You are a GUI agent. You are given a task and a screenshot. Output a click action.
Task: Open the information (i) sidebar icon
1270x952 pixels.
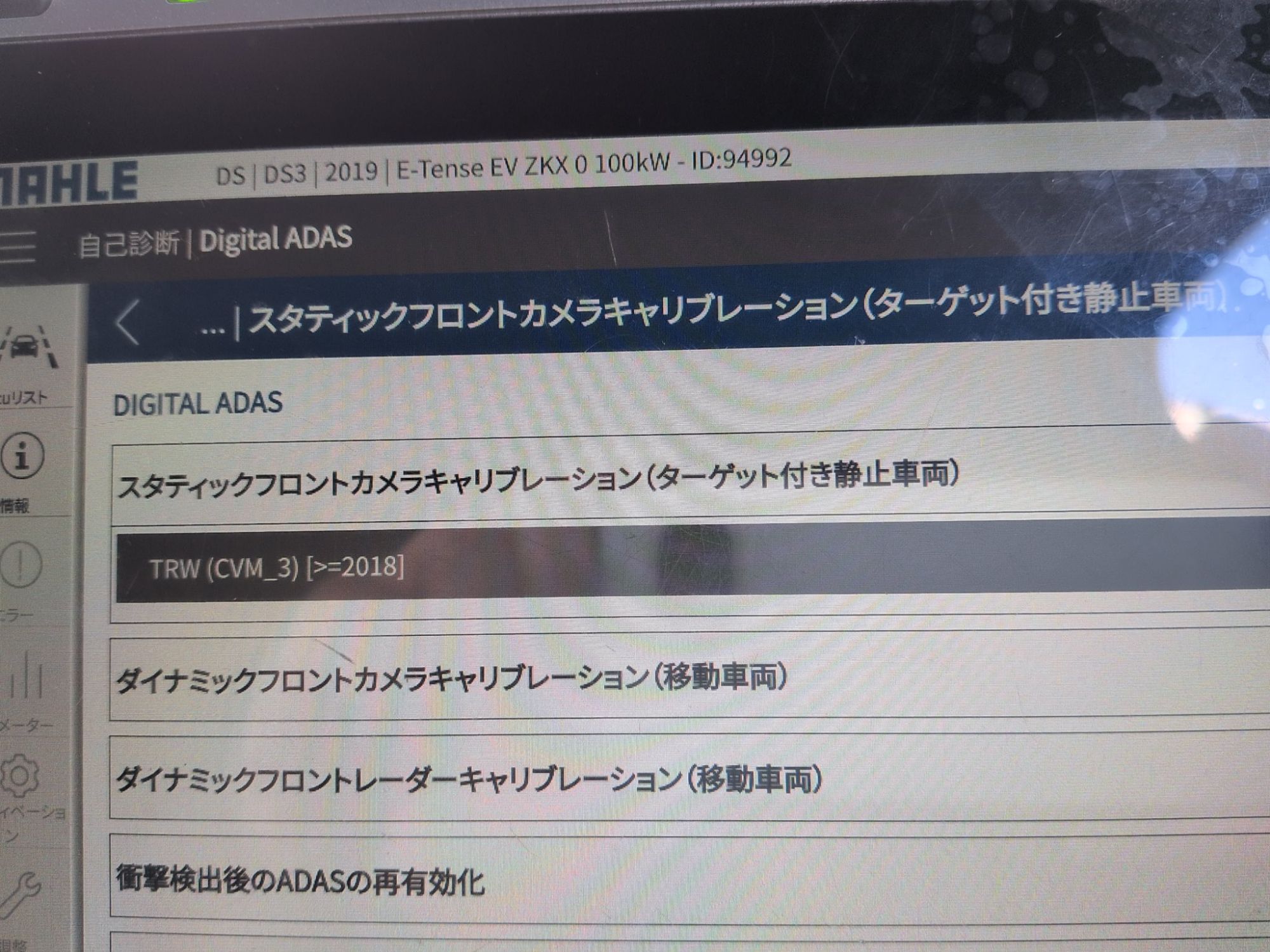pyautogui.click(x=22, y=456)
